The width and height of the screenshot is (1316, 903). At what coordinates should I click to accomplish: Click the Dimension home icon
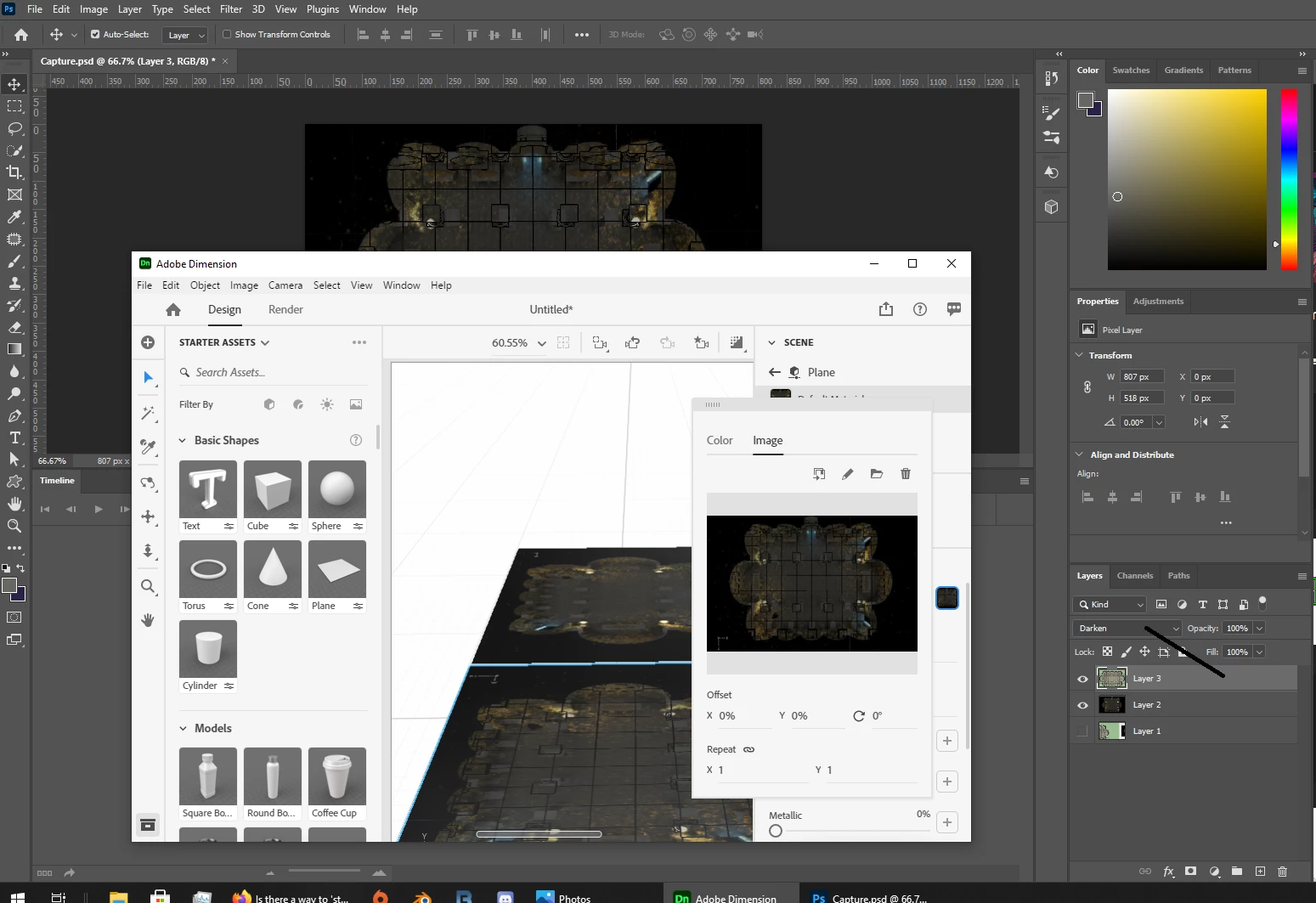[x=173, y=309]
